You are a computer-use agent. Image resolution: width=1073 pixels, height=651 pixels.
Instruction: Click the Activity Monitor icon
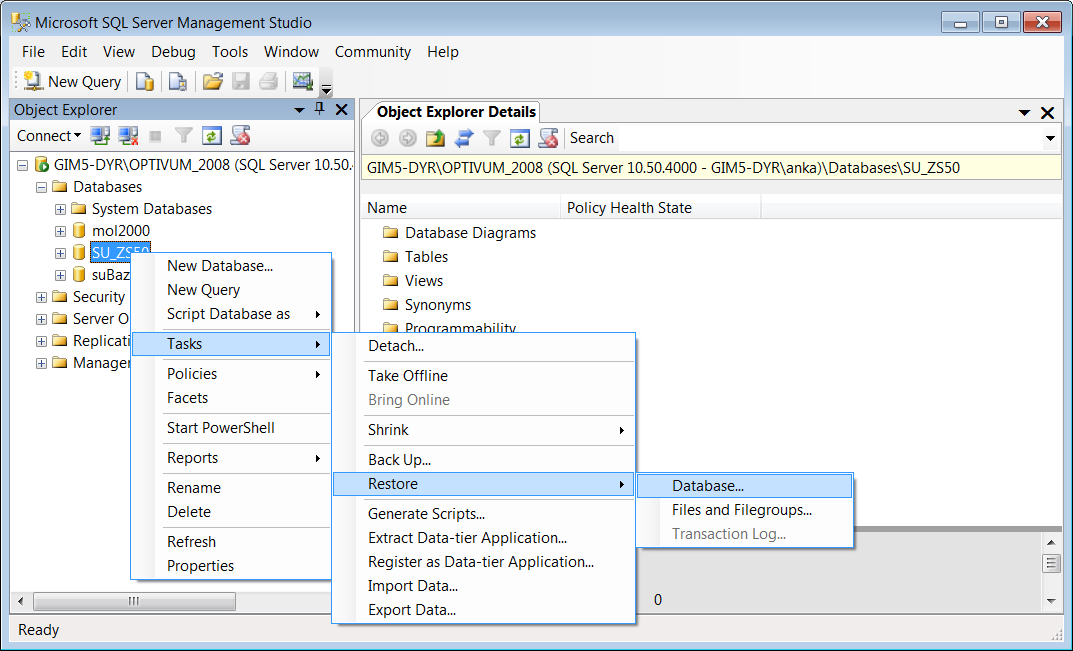(x=302, y=81)
